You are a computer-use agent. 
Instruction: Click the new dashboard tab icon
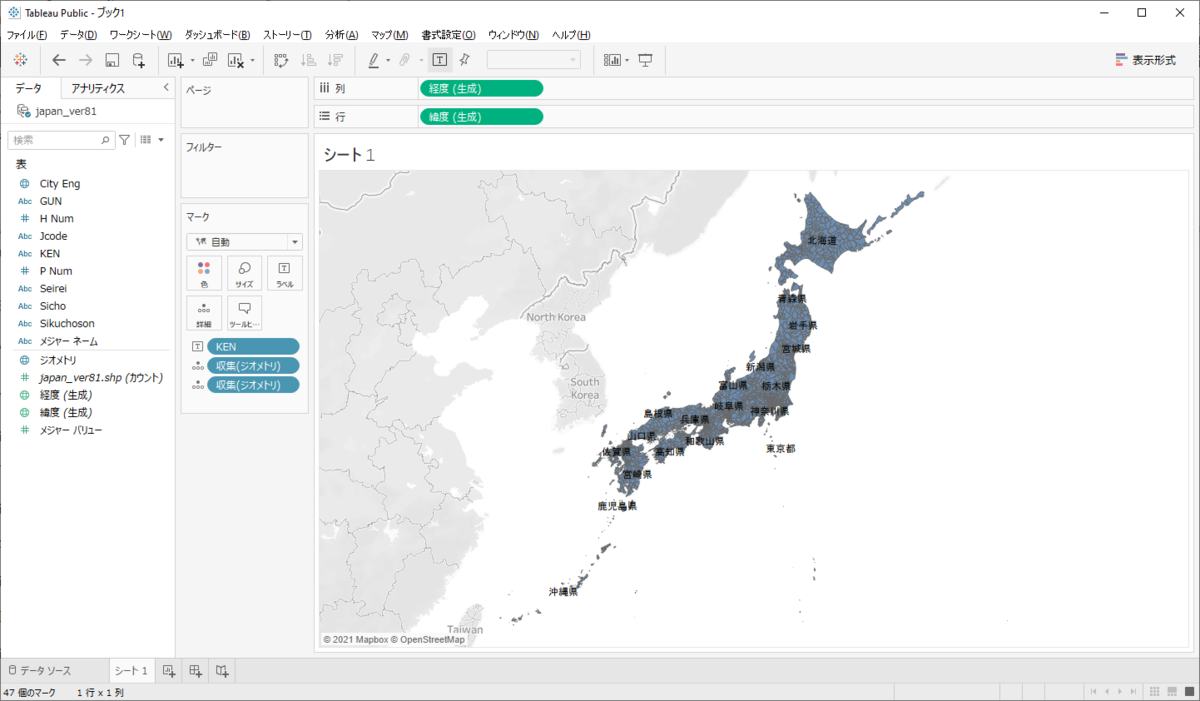click(x=196, y=670)
